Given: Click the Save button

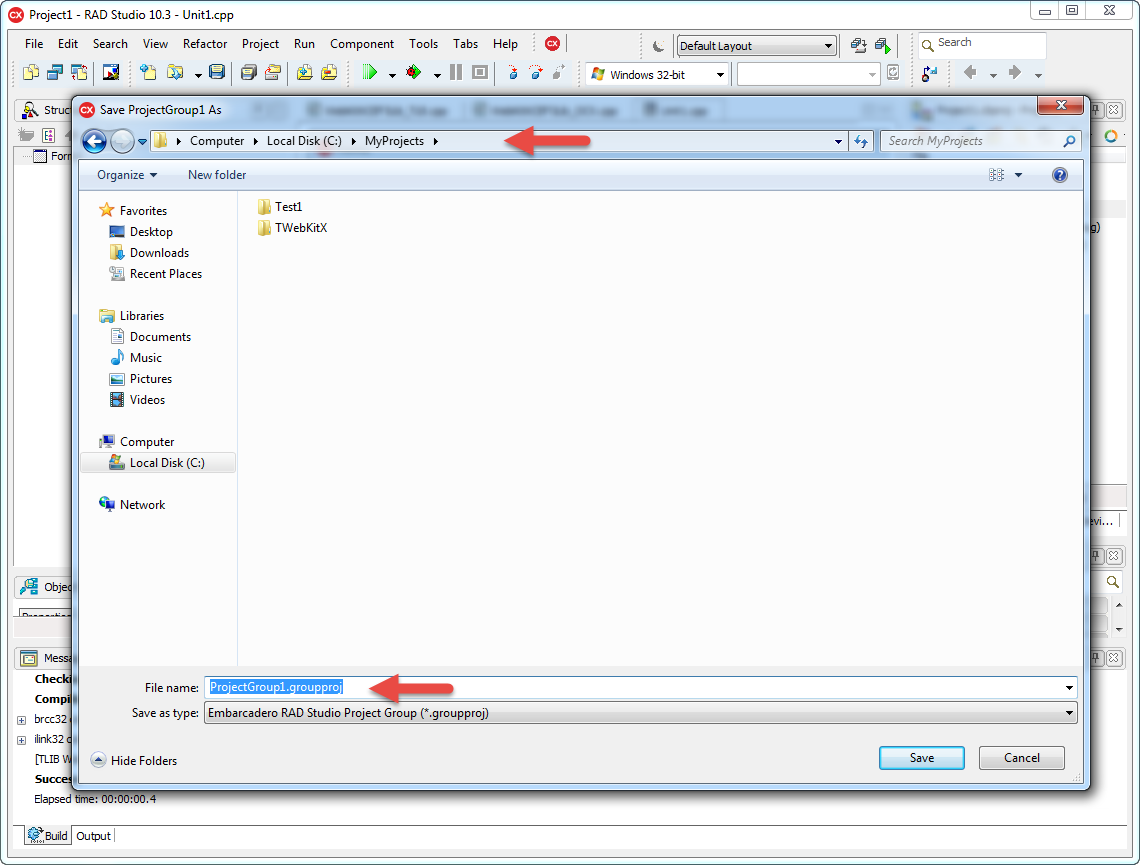Looking at the screenshot, I should [921, 757].
